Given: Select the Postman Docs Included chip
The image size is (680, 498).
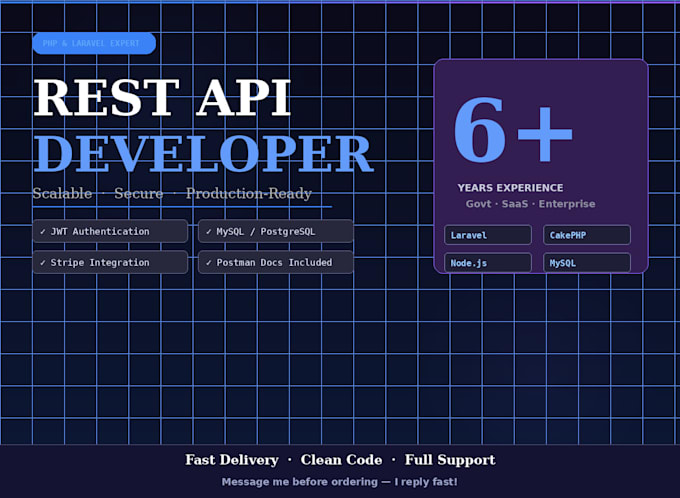Looking at the screenshot, I should 276,262.
